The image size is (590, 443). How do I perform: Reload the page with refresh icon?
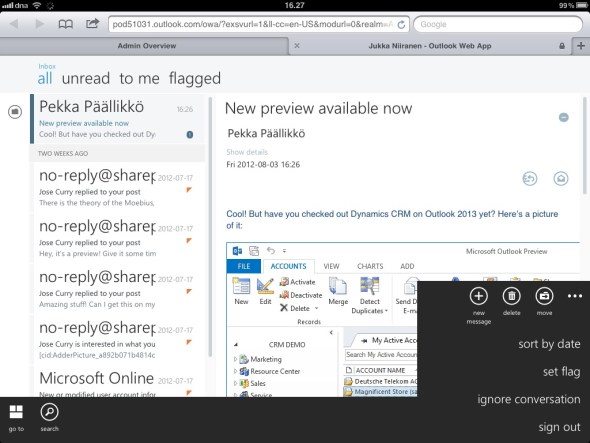(401, 24)
